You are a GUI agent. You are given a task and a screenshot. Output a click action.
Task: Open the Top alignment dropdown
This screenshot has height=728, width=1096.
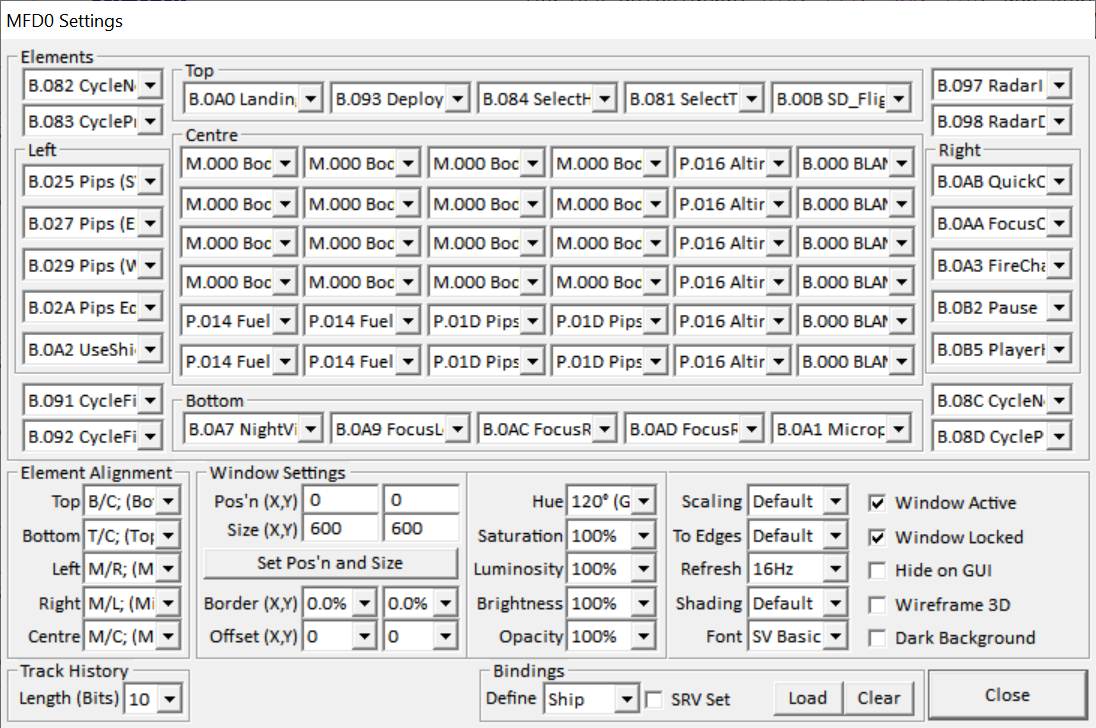131,501
